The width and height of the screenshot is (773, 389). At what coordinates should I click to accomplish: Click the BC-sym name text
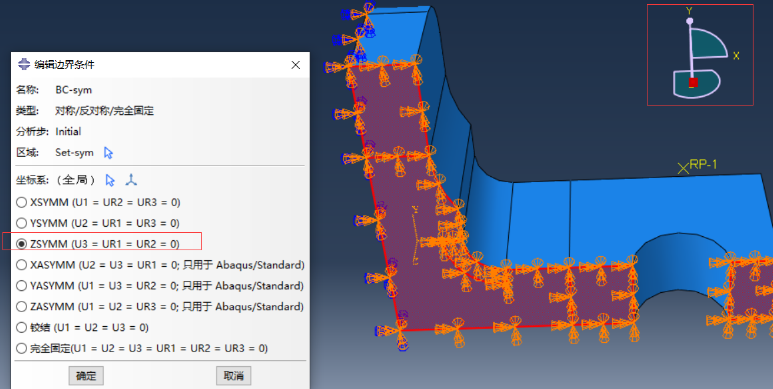(x=73, y=90)
